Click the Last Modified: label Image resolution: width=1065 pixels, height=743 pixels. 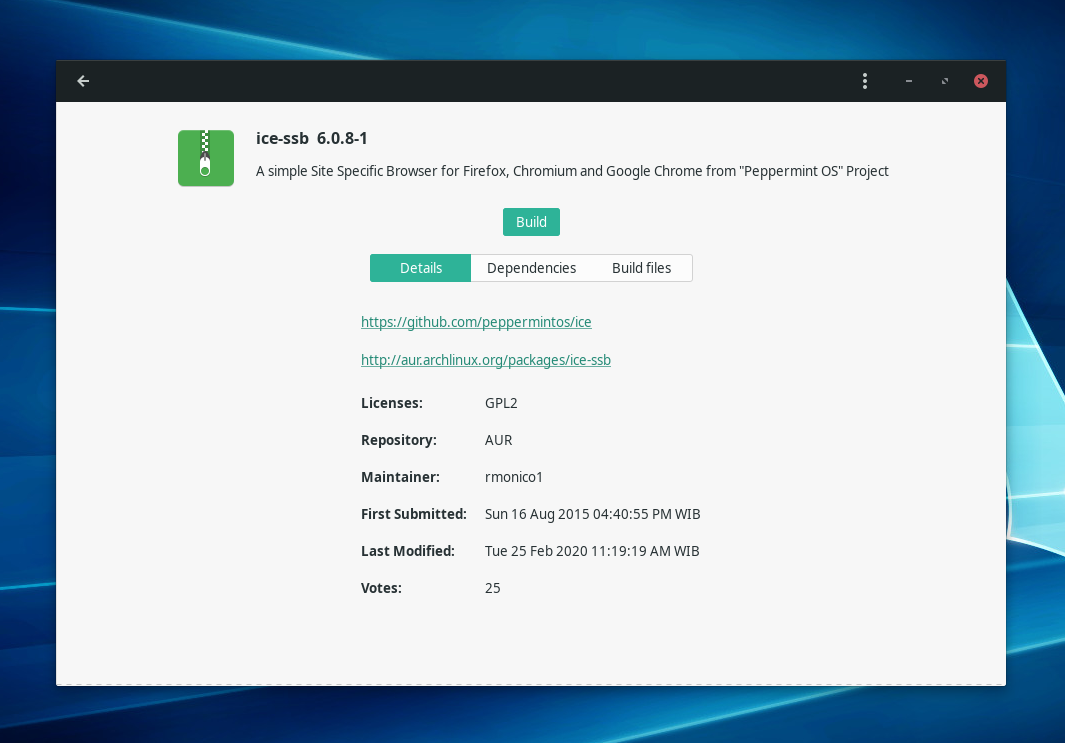pos(408,551)
